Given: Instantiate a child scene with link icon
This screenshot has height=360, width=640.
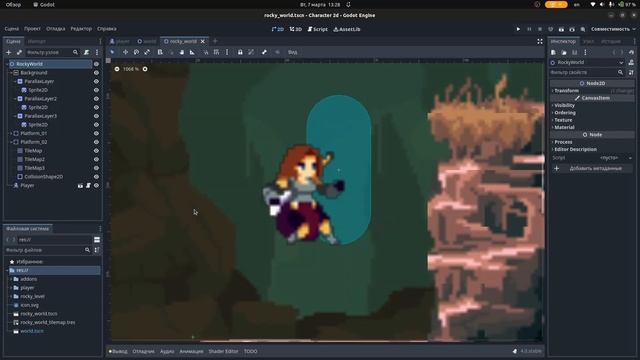Looking at the screenshot, I should [19, 52].
